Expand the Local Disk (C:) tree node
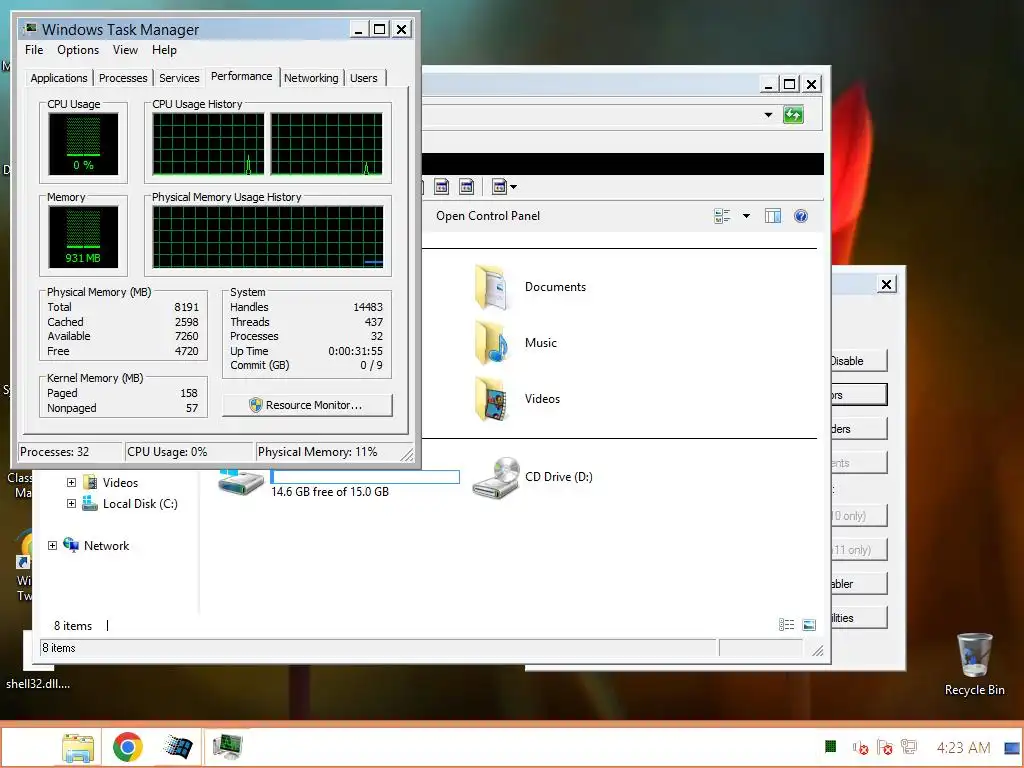The height and width of the screenshot is (768, 1024). [x=71, y=504]
